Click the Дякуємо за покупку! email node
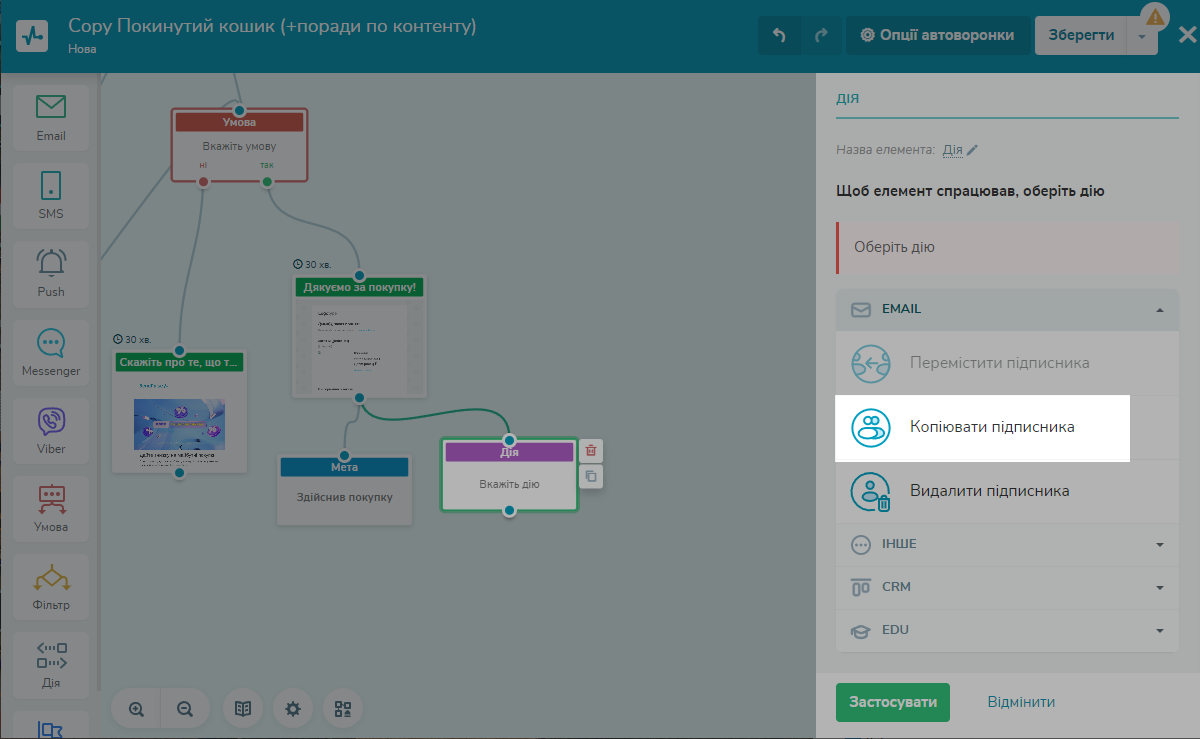1200x739 pixels. 359,336
